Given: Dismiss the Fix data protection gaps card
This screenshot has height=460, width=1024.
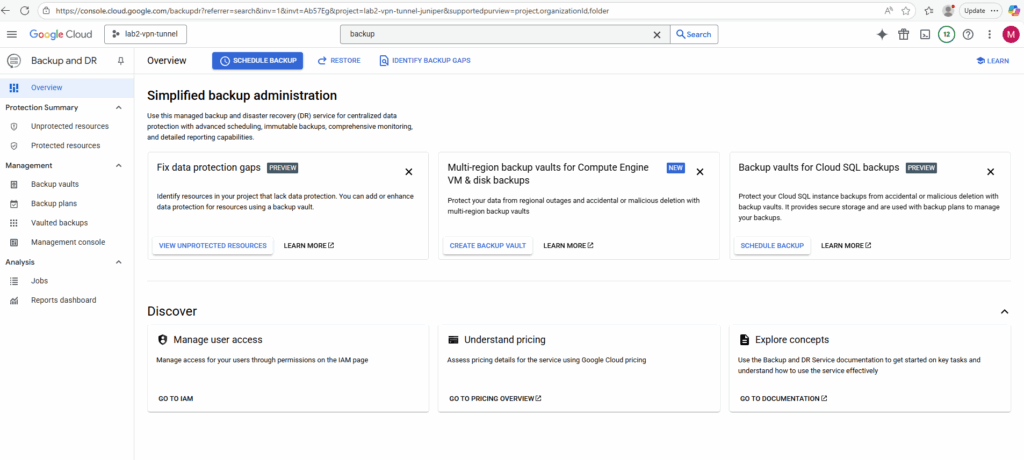Looking at the screenshot, I should (409, 172).
